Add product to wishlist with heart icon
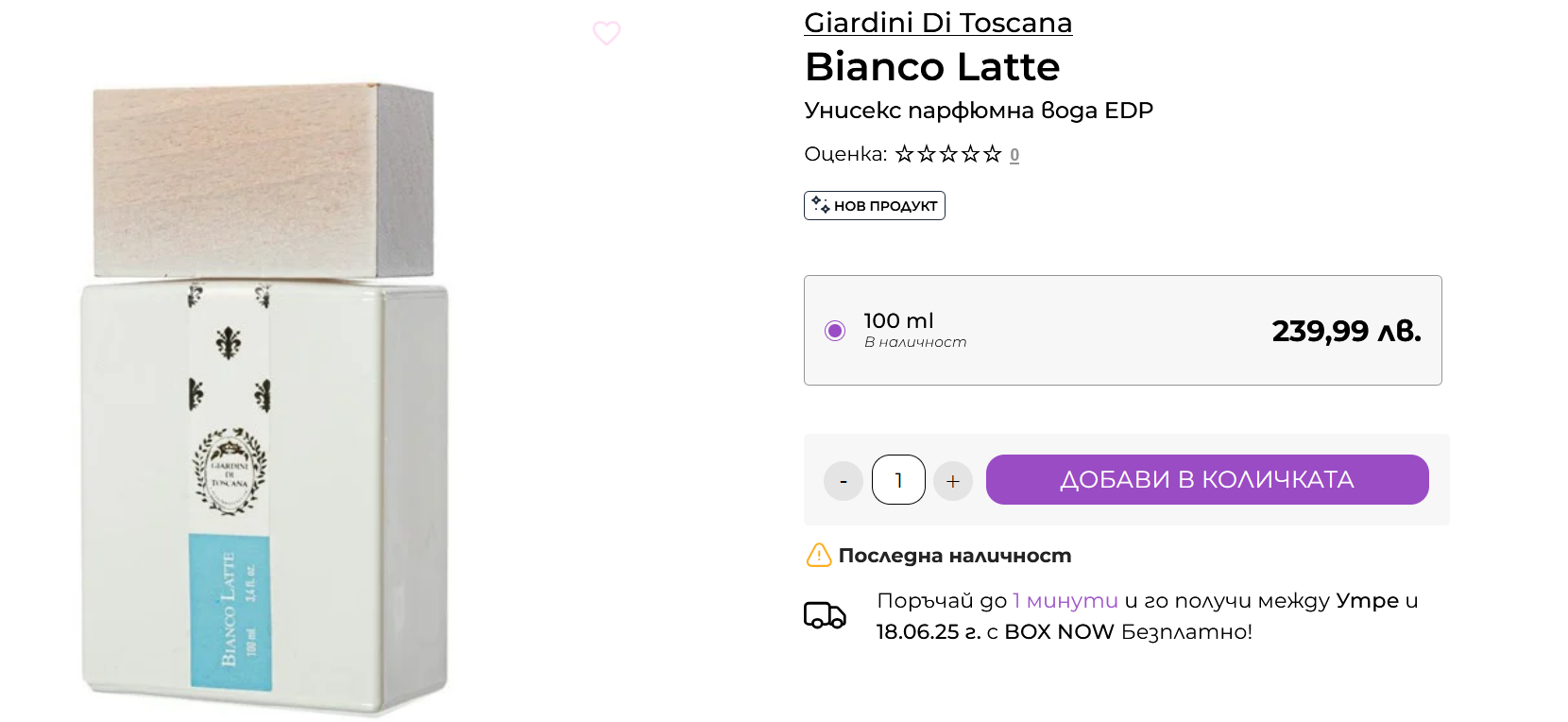The image size is (1568, 722). point(606,33)
